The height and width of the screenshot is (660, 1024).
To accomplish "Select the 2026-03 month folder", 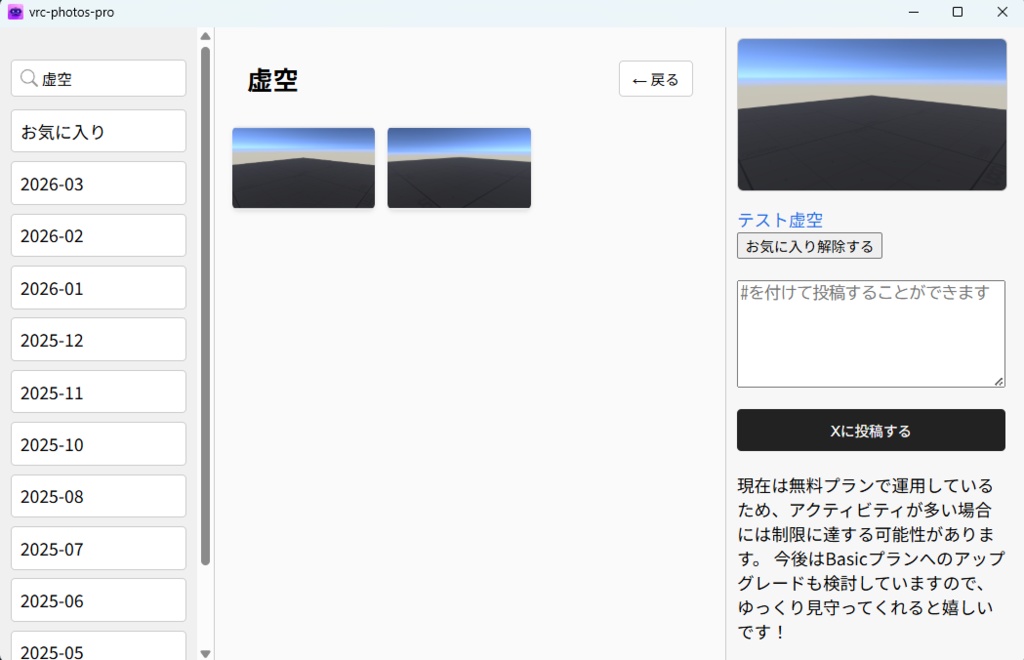I will [97, 183].
